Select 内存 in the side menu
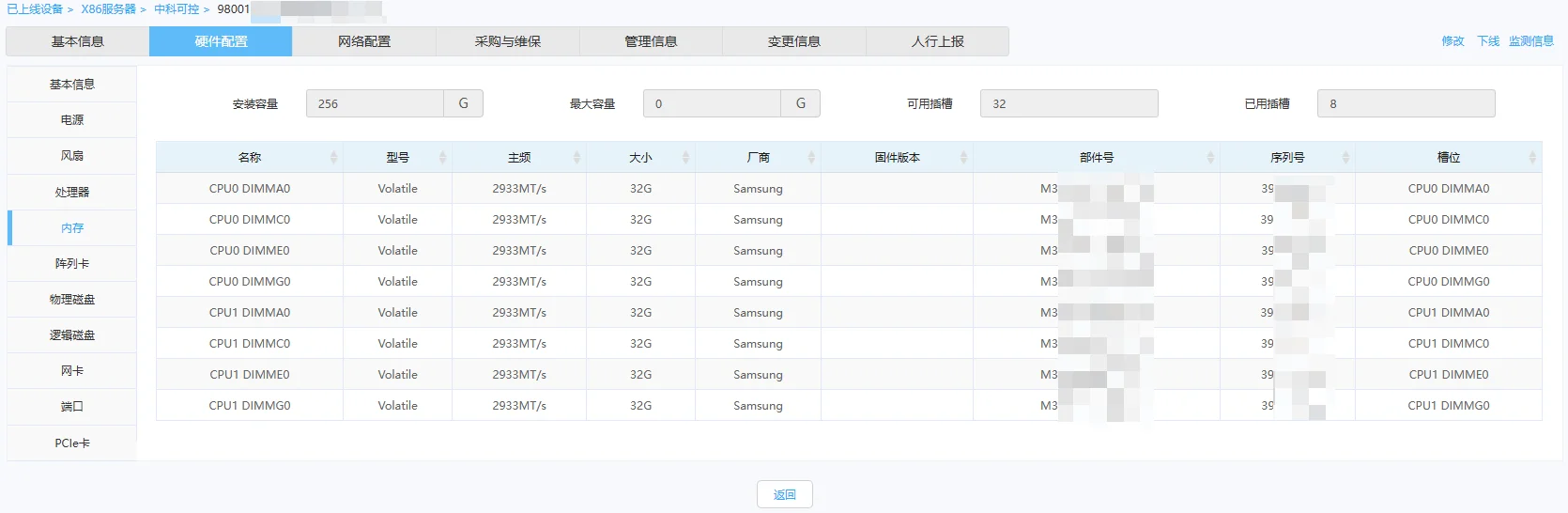The image size is (1568, 513). coord(72,228)
